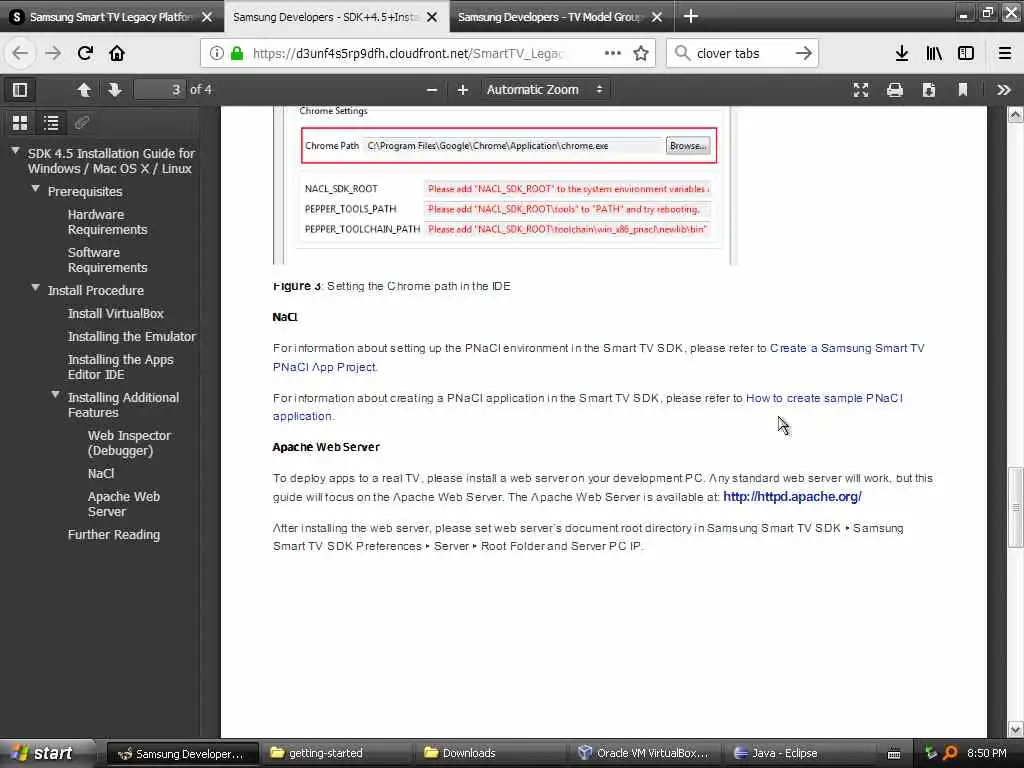1024x768 pixels.
Task: Open the browser home page
Action: pos(117,53)
